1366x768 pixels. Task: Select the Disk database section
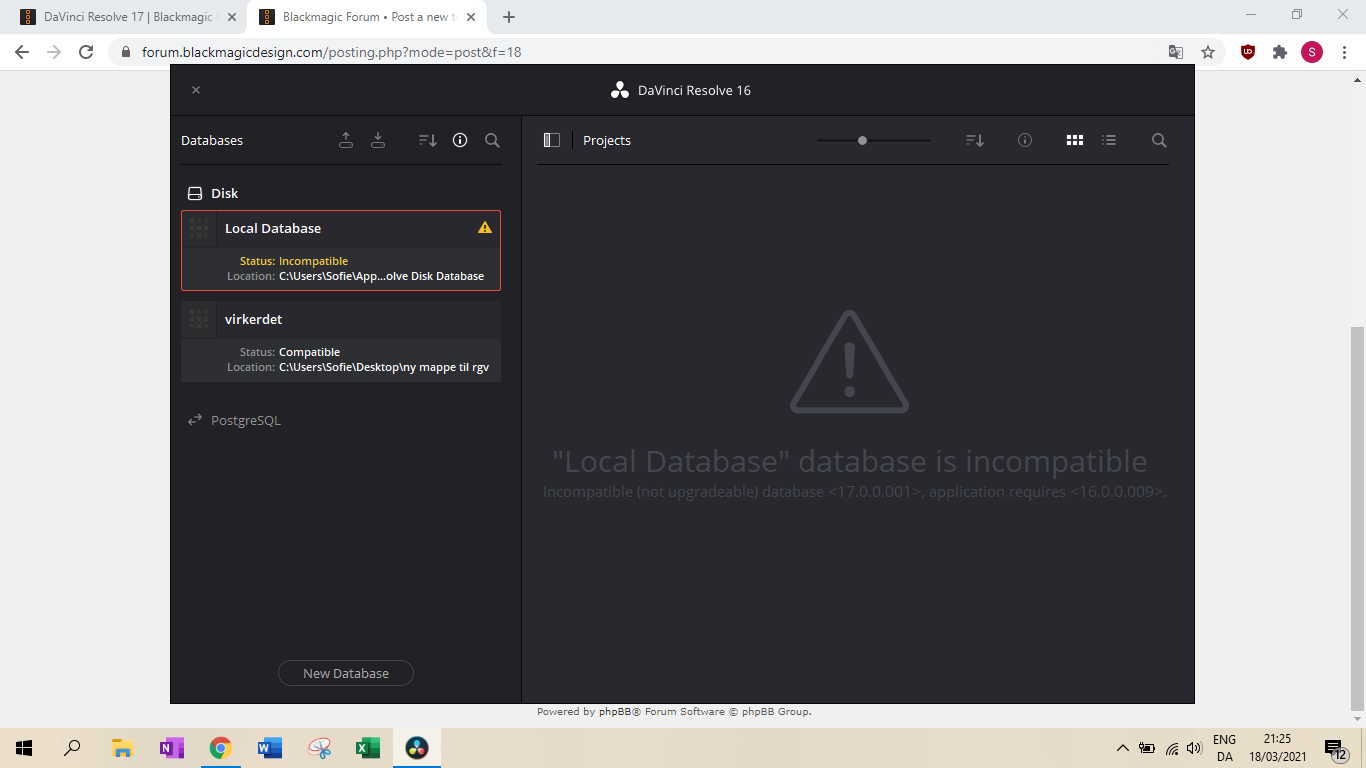[x=213, y=193]
